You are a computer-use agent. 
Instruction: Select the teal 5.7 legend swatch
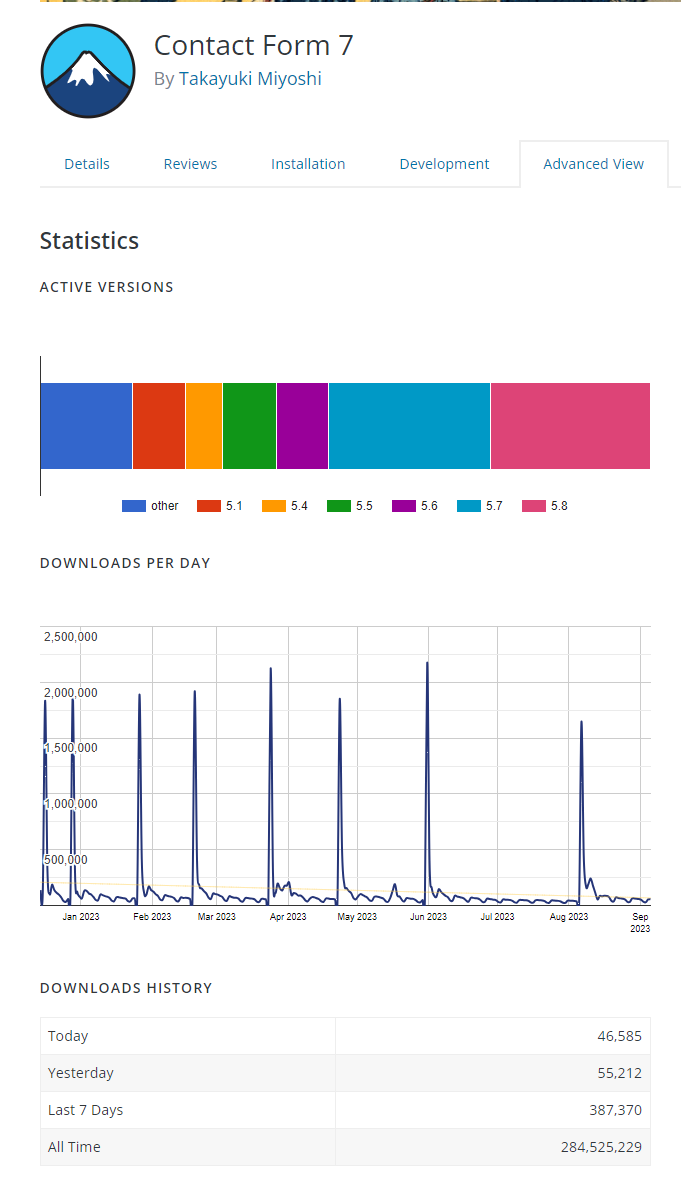click(x=469, y=506)
